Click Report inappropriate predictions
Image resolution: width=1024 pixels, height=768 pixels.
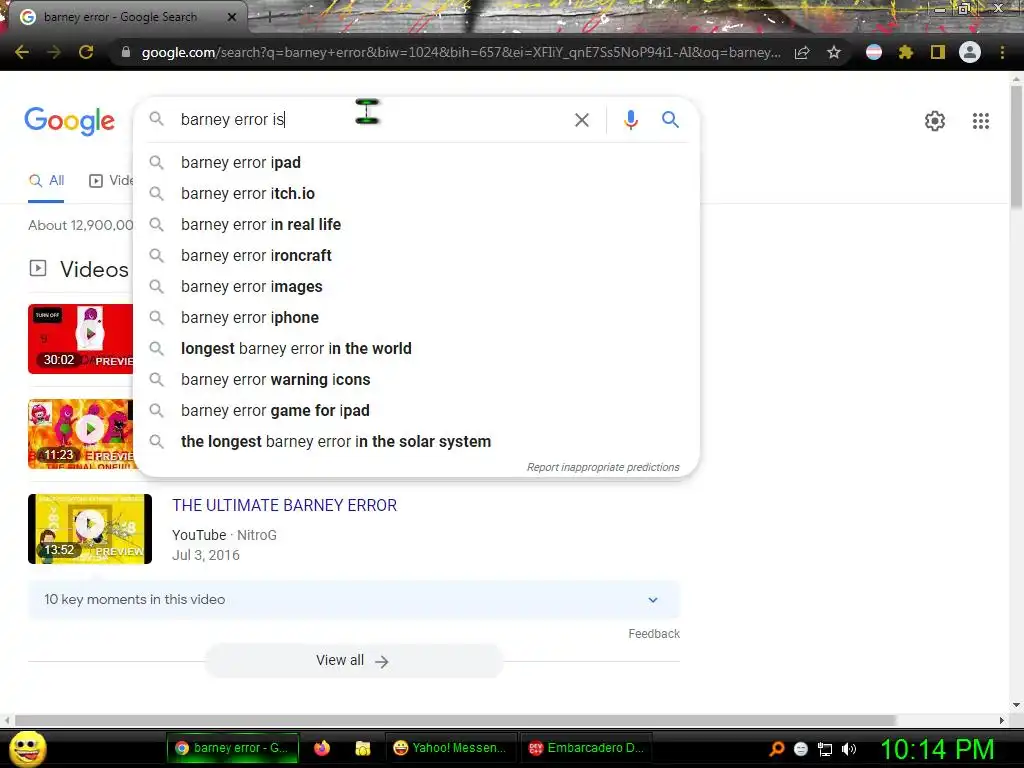pos(603,468)
